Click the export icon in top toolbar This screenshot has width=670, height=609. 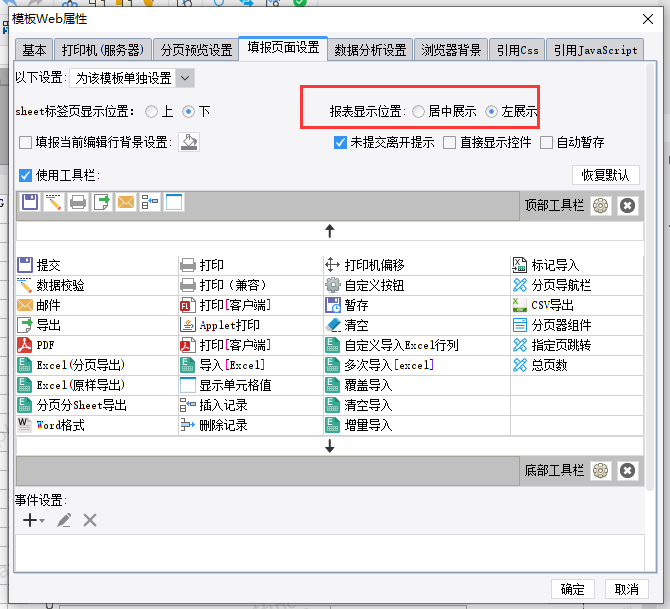102,202
